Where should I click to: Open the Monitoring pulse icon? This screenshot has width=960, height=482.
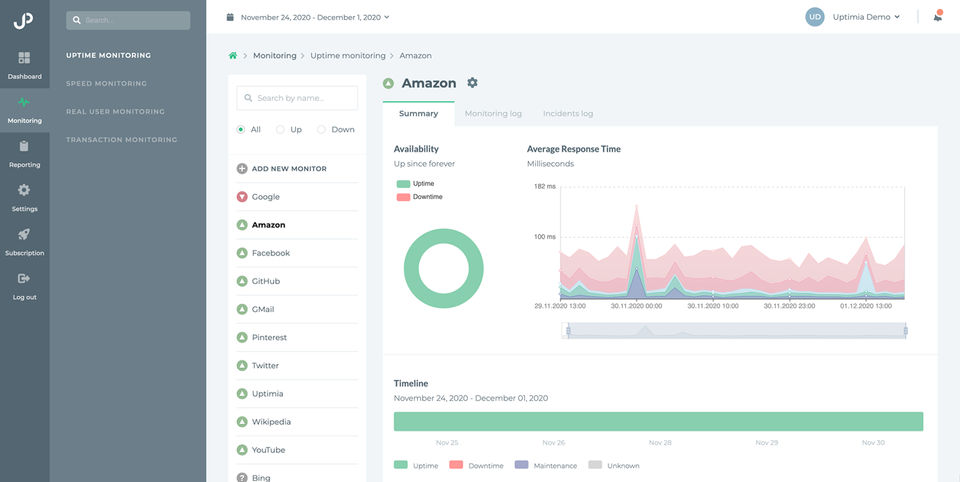click(24, 102)
